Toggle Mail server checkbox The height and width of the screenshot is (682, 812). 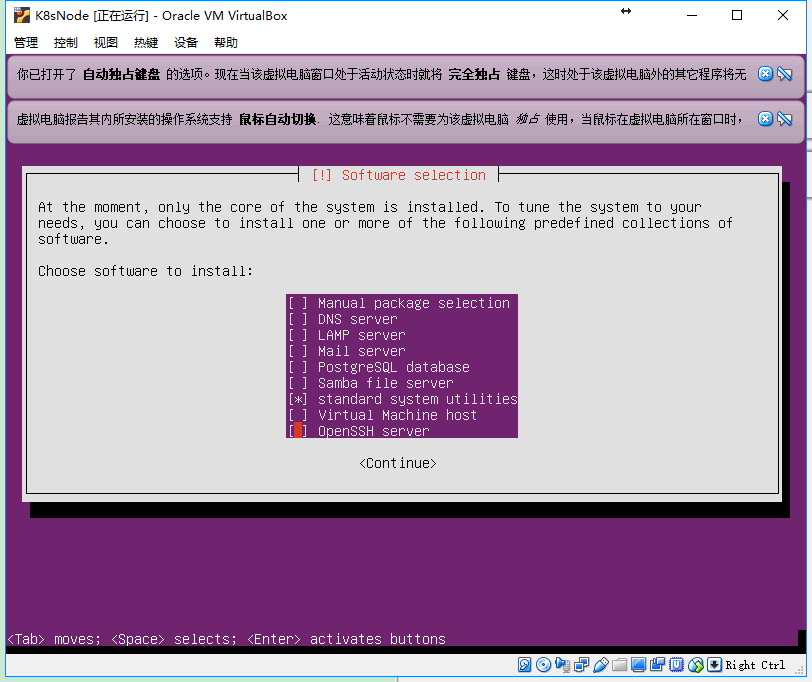point(298,351)
